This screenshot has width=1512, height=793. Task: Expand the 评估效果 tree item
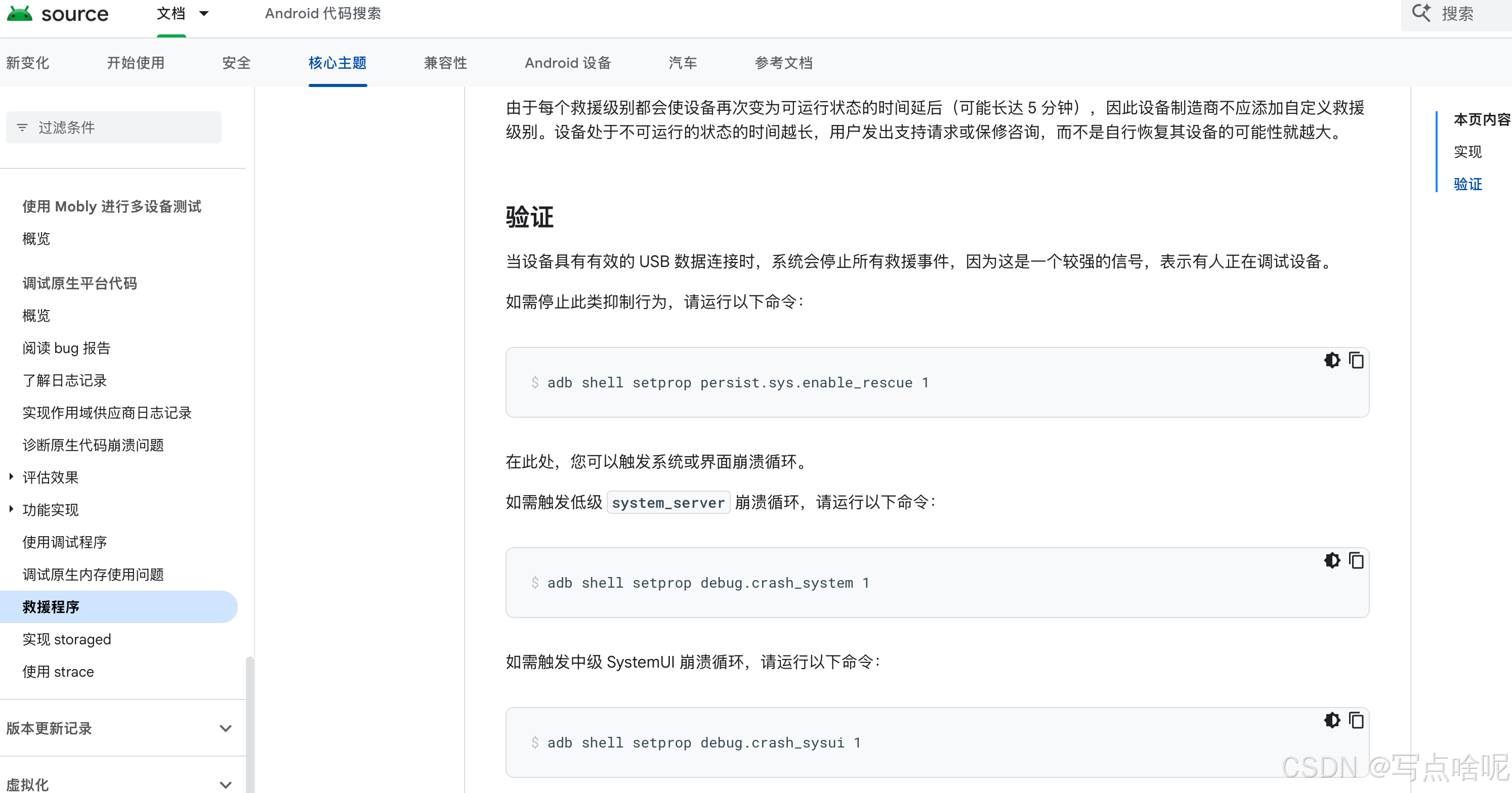(11, 477)
